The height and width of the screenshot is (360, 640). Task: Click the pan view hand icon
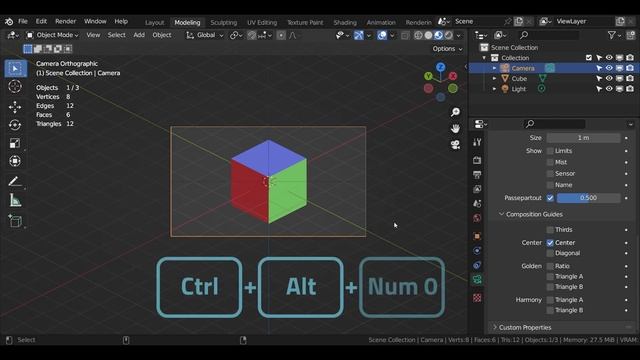[456, 129]
